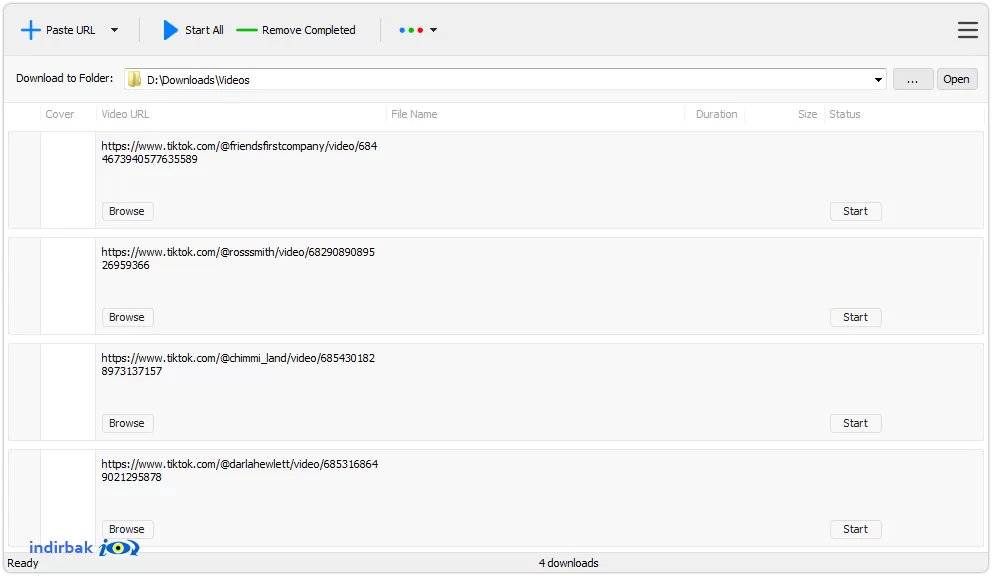Select the friendsfirstcompany TikTok URL text

pyautogui.click(x=239, y=153)
